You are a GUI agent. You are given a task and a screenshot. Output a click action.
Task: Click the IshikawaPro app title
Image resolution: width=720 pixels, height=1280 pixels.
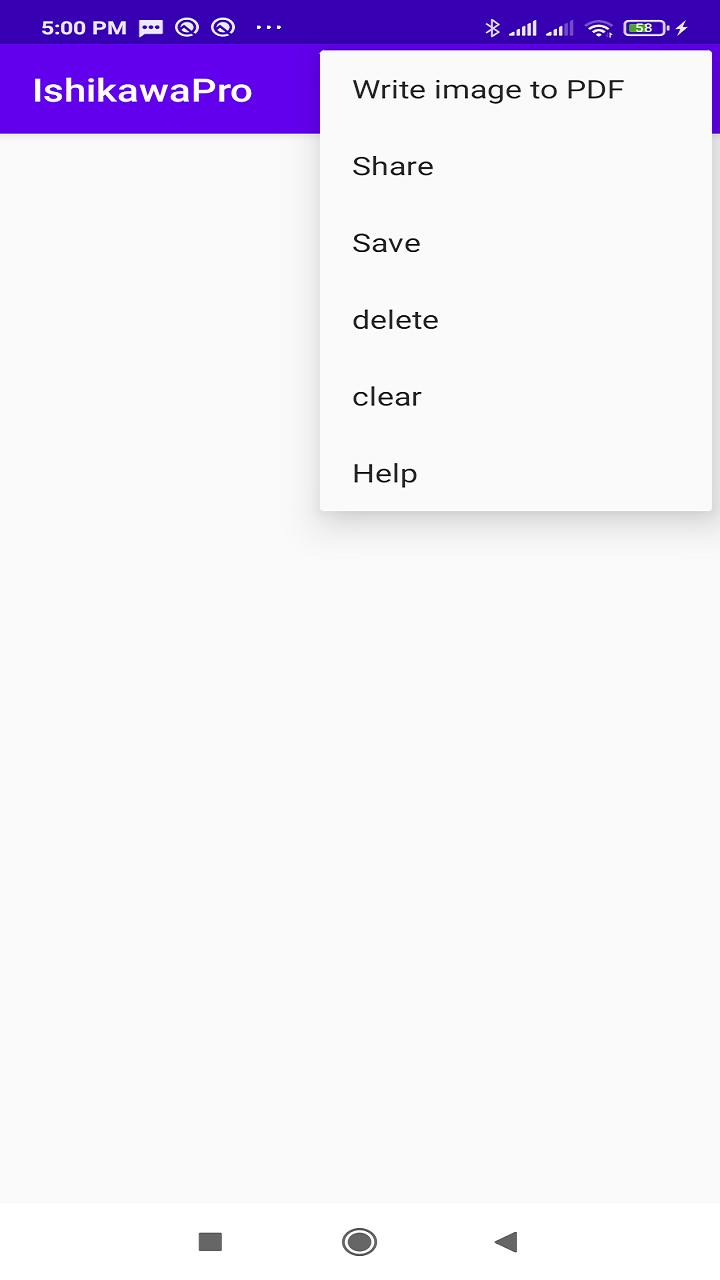(142, 90)
